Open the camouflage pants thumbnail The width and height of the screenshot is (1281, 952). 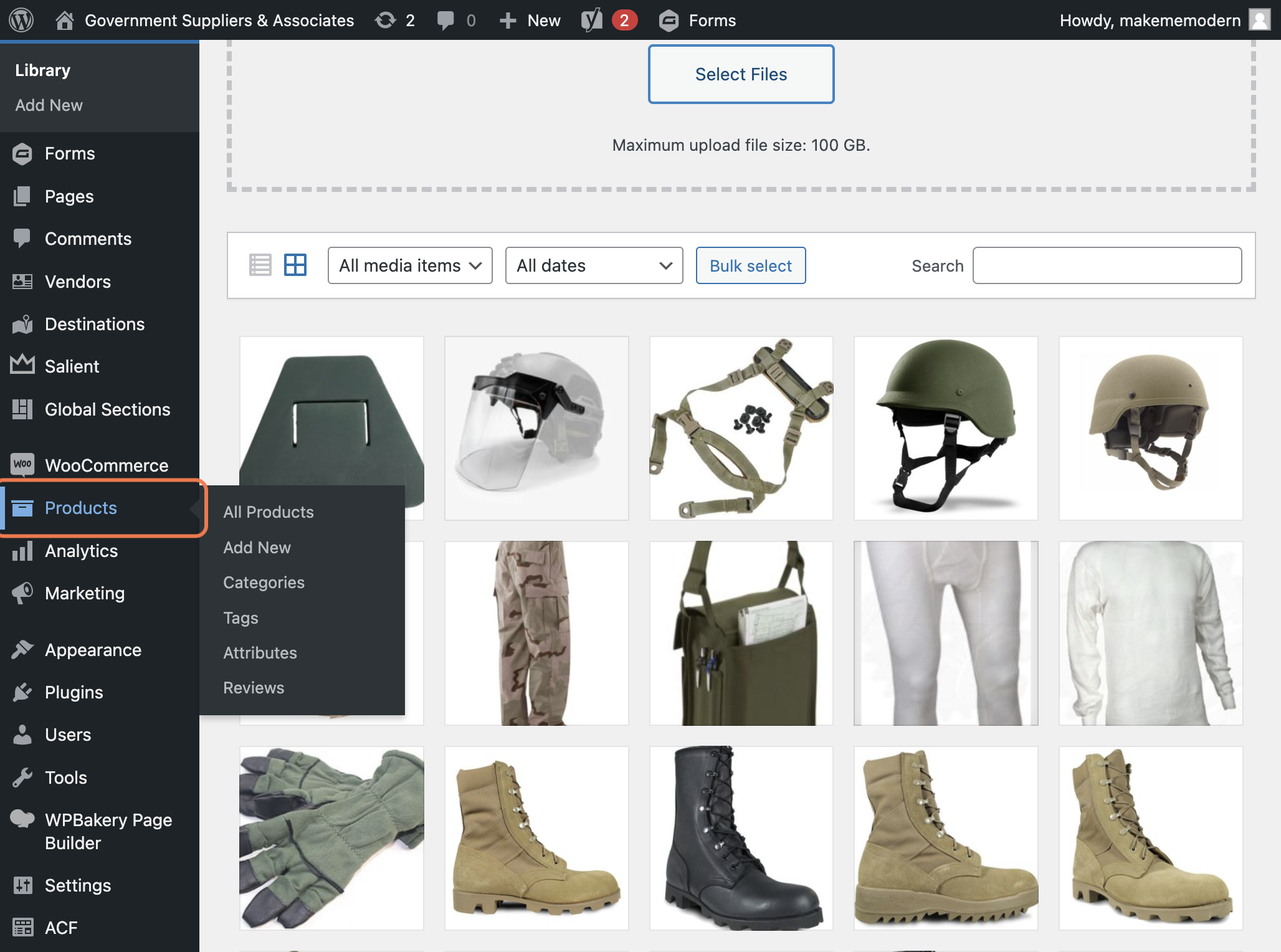pyautogui.click(x=536, y=633)
